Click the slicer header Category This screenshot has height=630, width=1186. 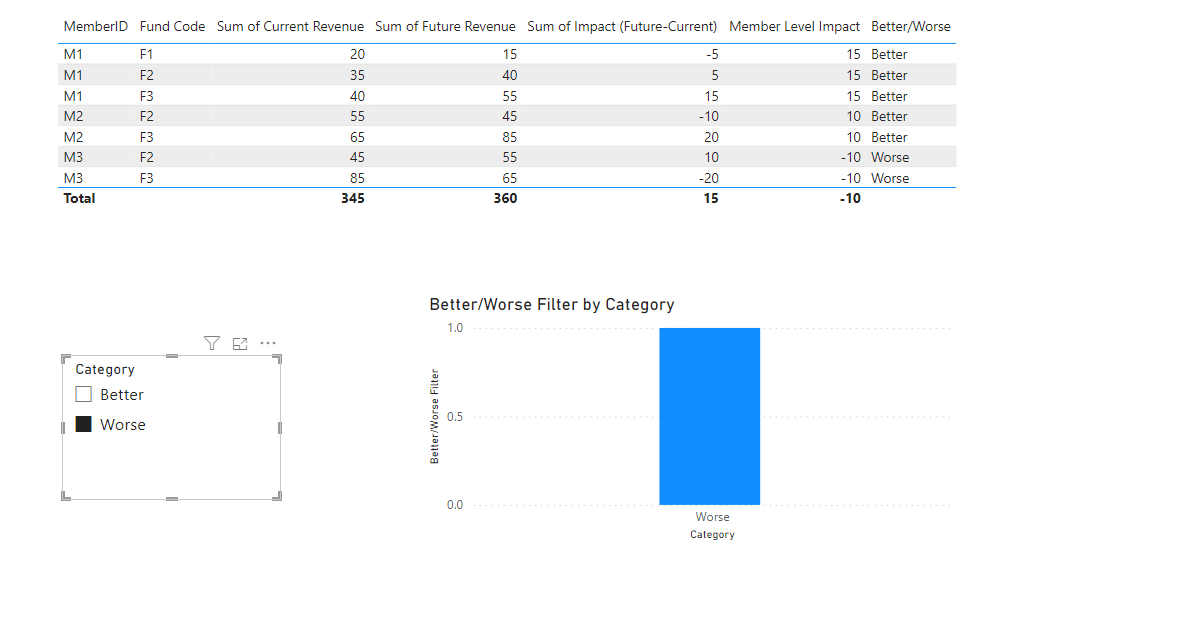click(105, 369)
